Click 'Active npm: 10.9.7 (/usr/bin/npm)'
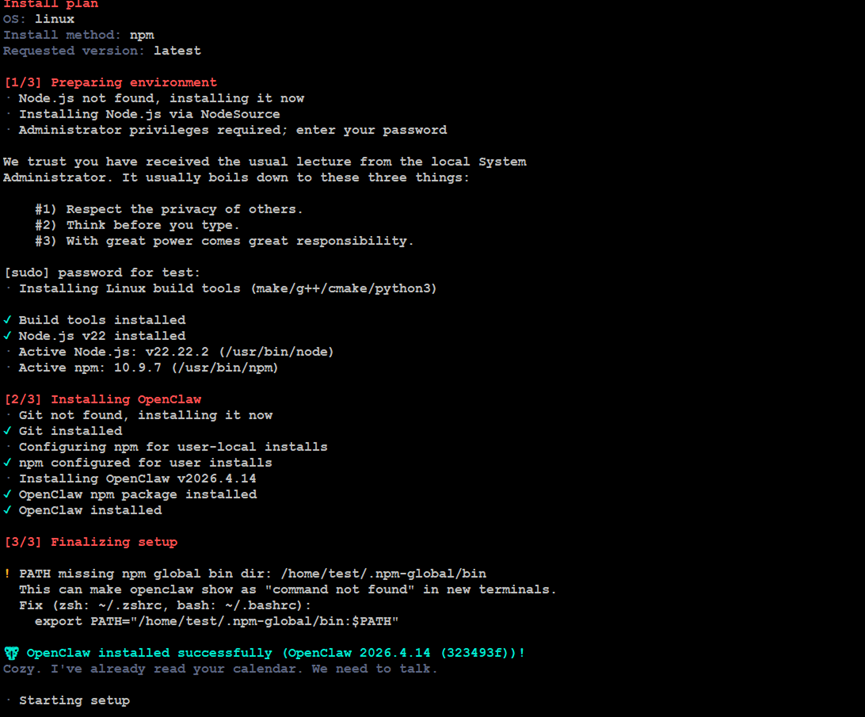The image size is (865, 717). pyautogui.click(x=148, y=368)
